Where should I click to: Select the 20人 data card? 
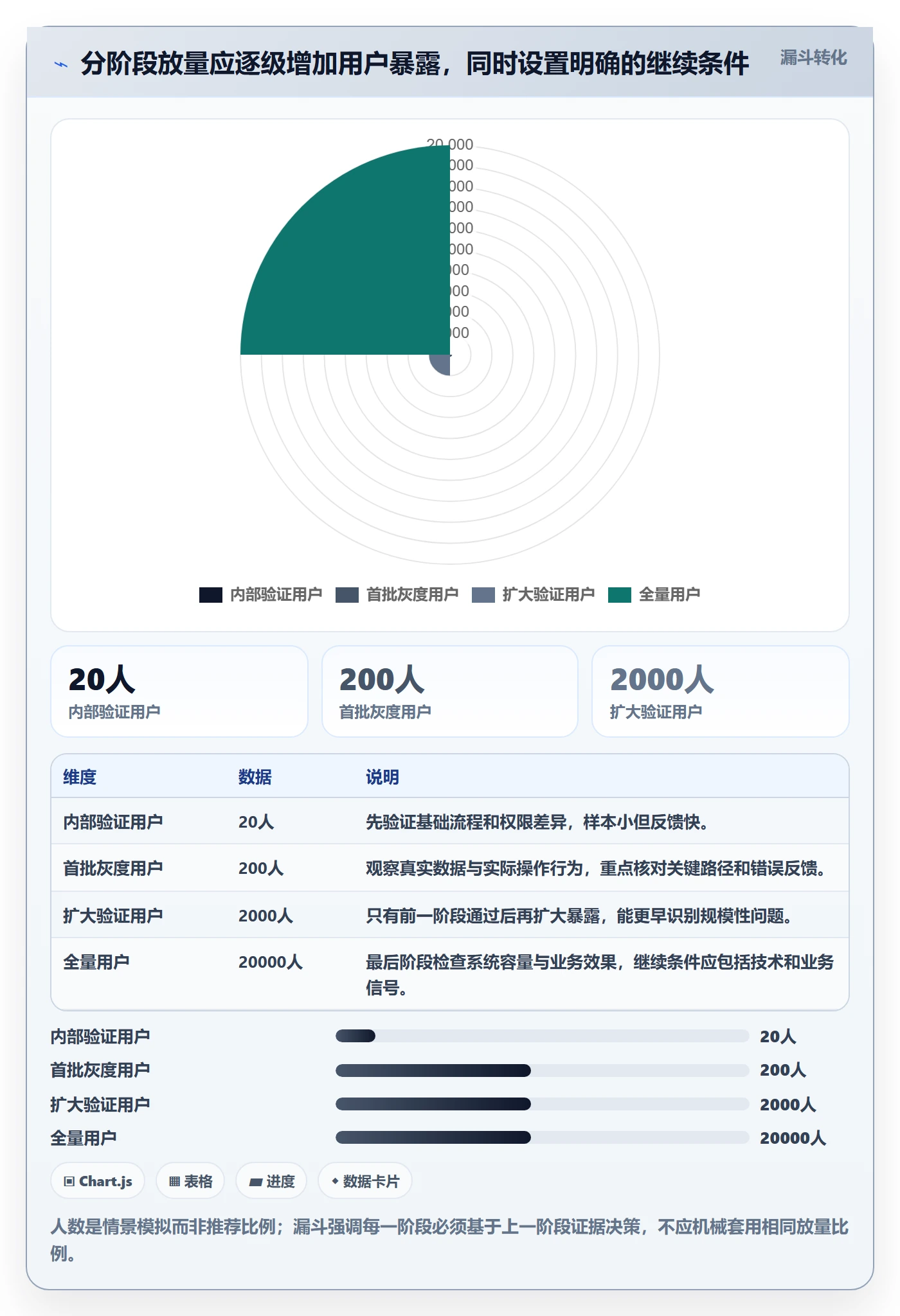[179, 691]
